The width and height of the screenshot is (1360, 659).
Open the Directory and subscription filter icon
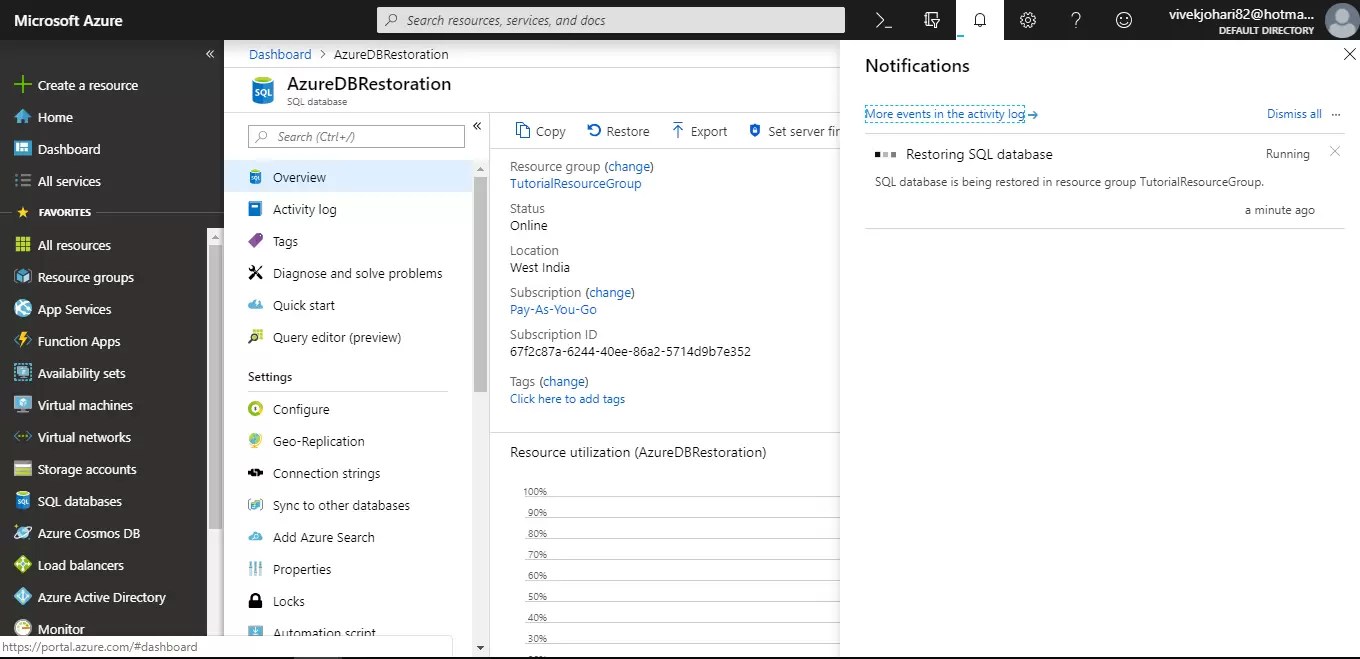pyautogui.click(x=932, y=20)
